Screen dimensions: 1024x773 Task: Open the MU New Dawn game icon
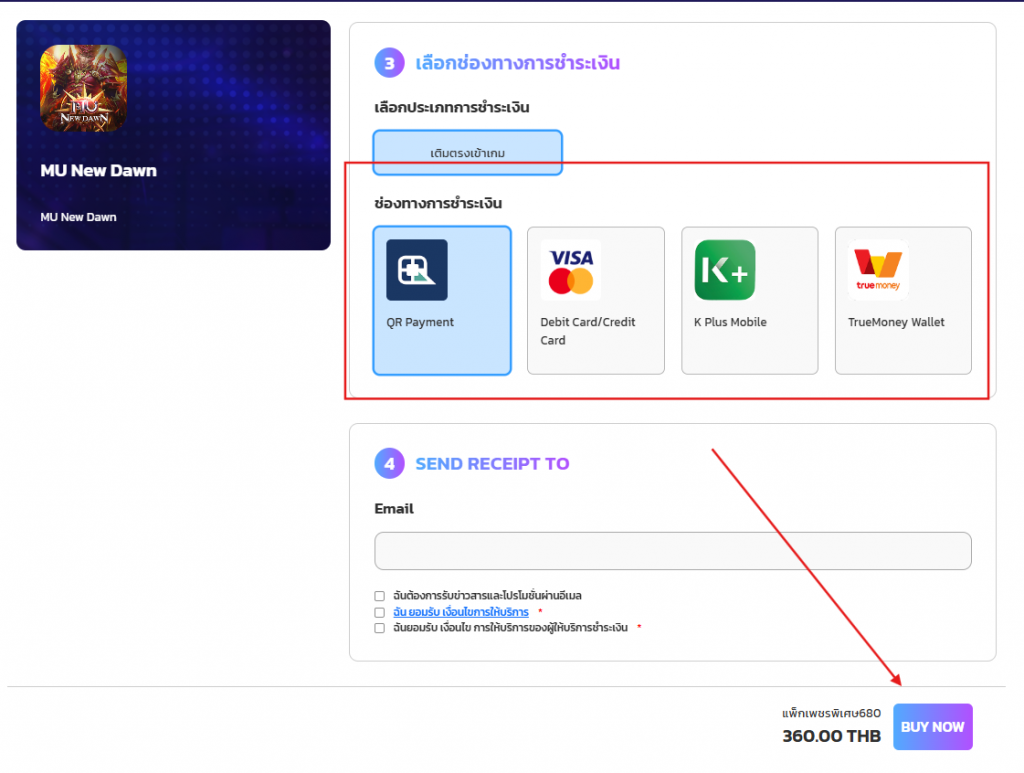click(x=84, y=88)
